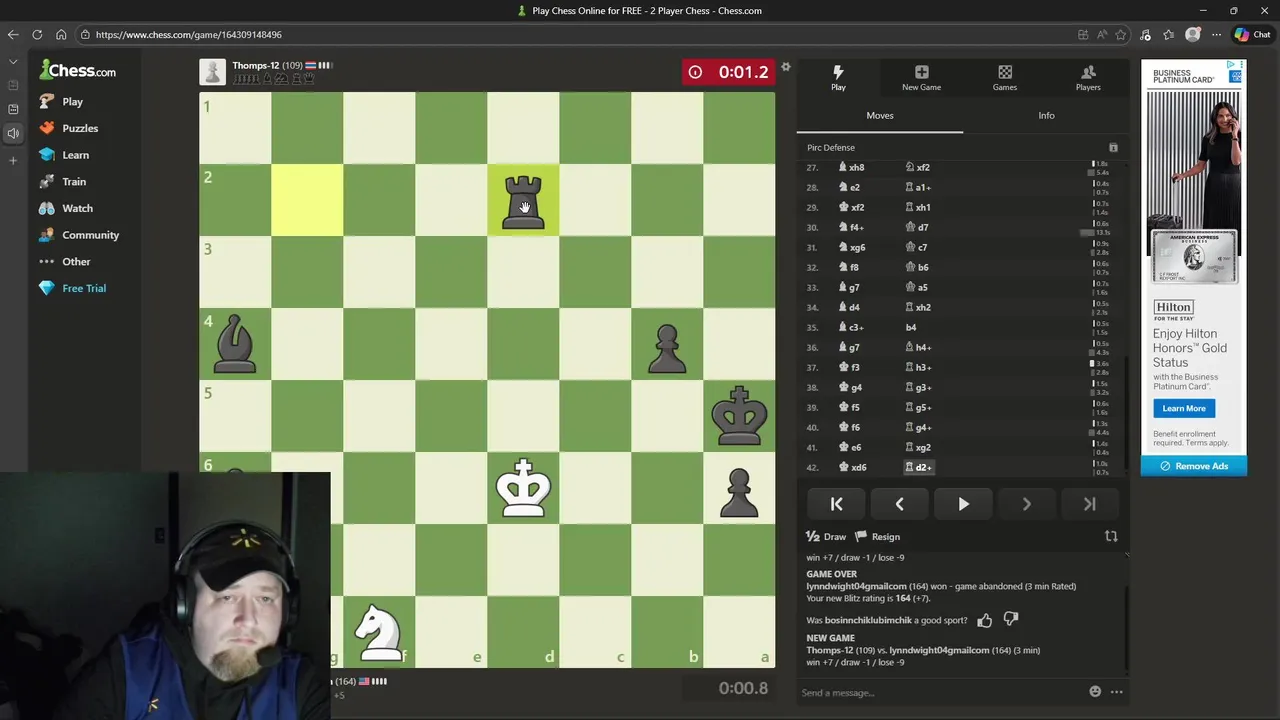Viewport: 1280px width, 720px height.
Task: Open Thomps-12 player profile name
Action: [256, 66]
